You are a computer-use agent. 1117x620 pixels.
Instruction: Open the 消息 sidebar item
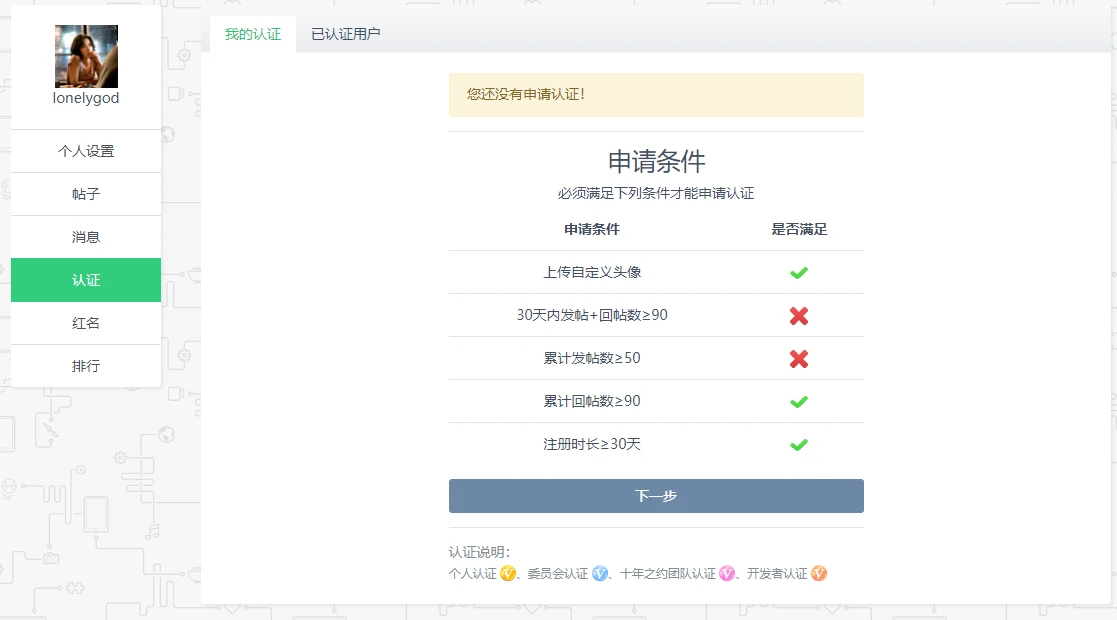(x=86, y=237)
